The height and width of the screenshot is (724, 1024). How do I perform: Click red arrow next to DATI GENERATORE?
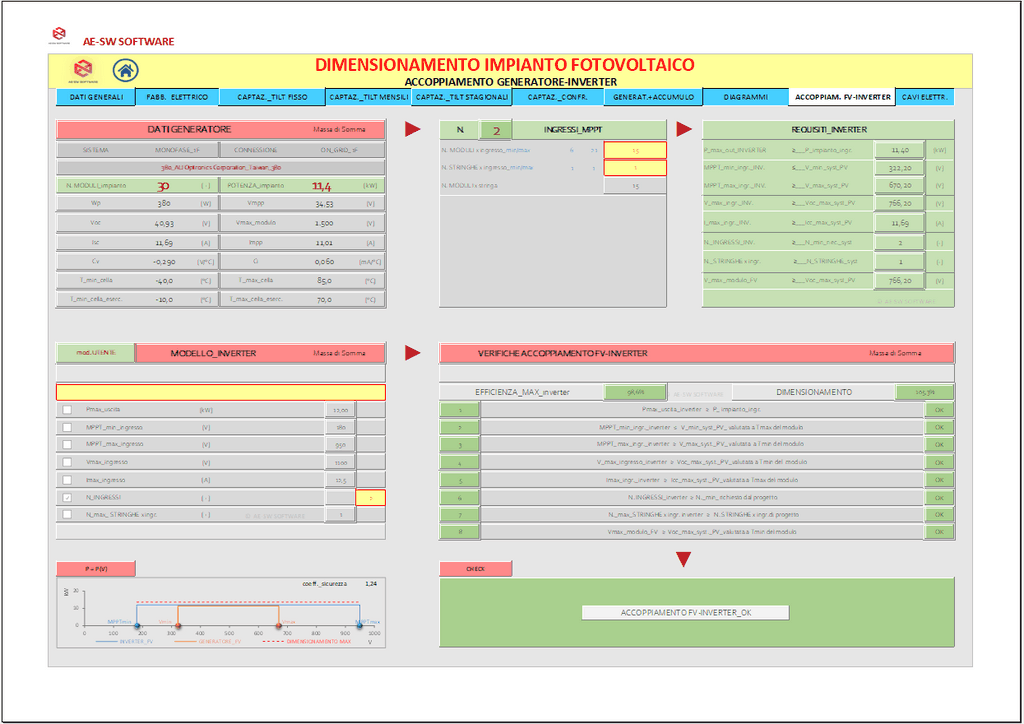(412, 129)
